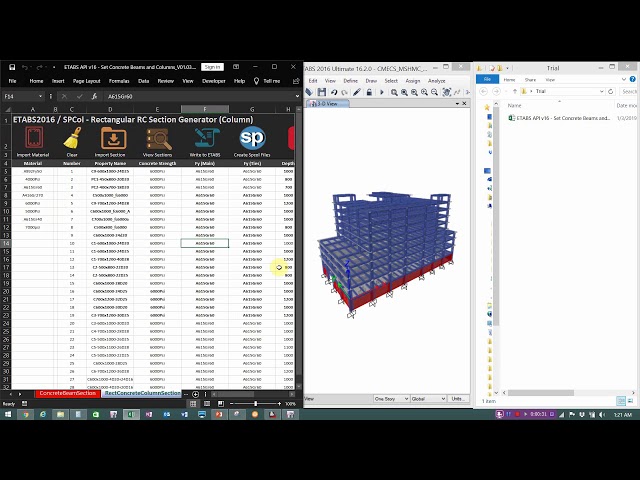The width and height of the screenshot is (640, 480).
Task: Open the Excel Formulas ribbon tab
Action: [x=119, y=81]
